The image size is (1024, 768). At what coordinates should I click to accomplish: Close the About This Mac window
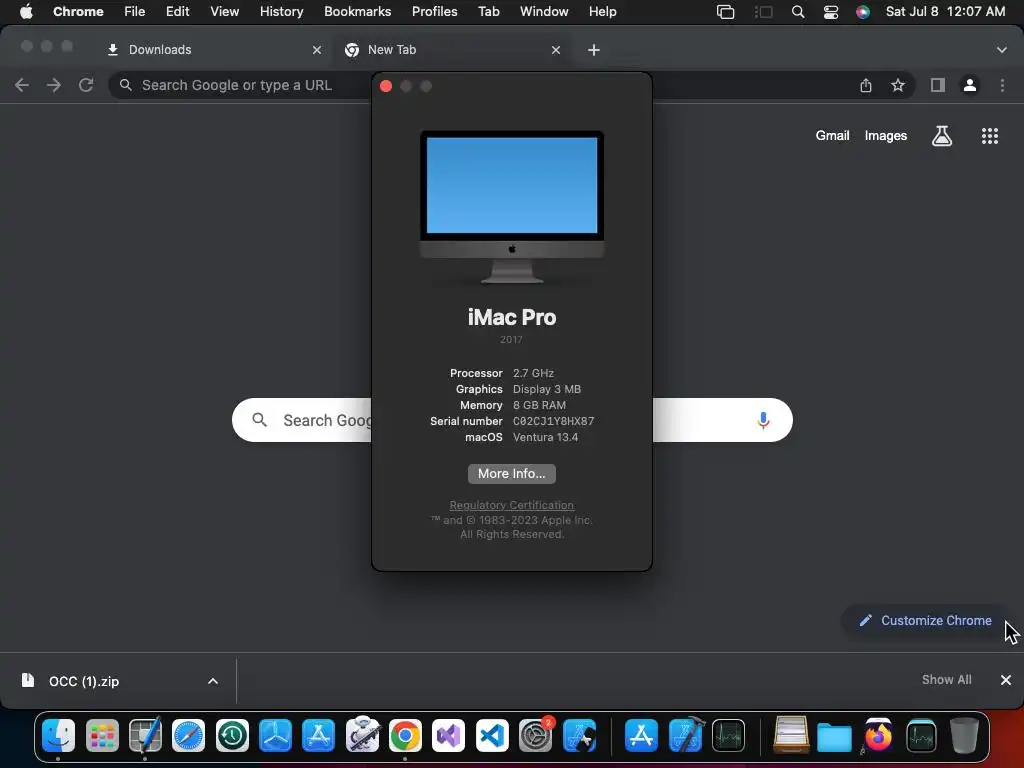tap(385, 86)
